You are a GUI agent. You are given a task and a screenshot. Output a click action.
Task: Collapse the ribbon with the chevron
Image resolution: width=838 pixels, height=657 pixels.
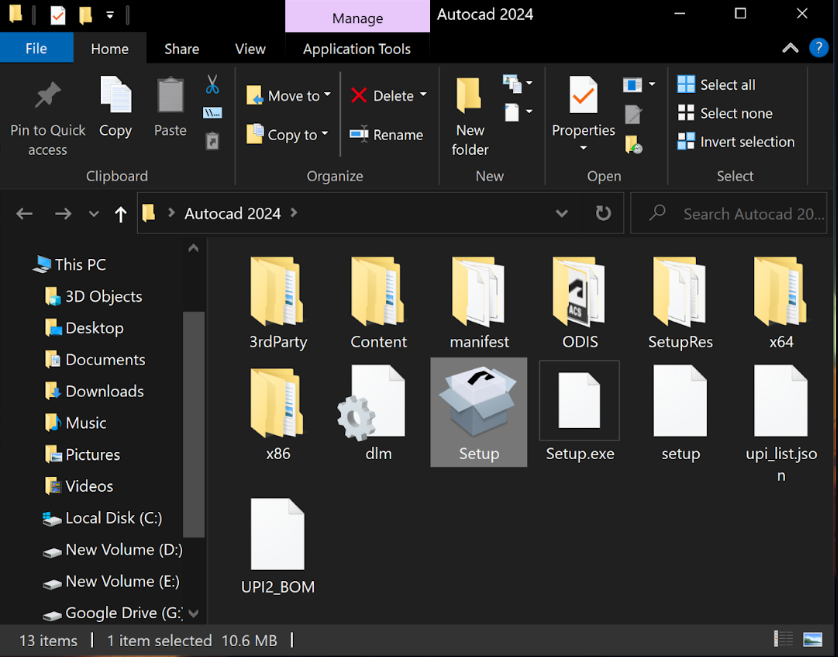790,48
